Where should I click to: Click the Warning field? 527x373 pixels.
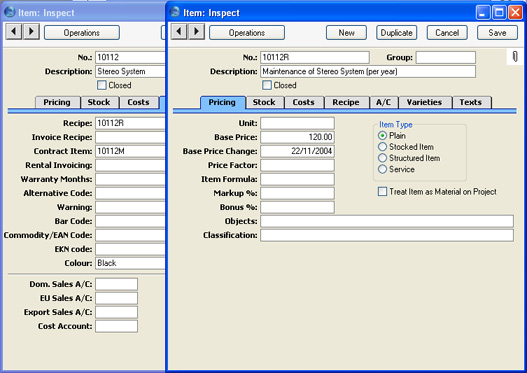130,207
